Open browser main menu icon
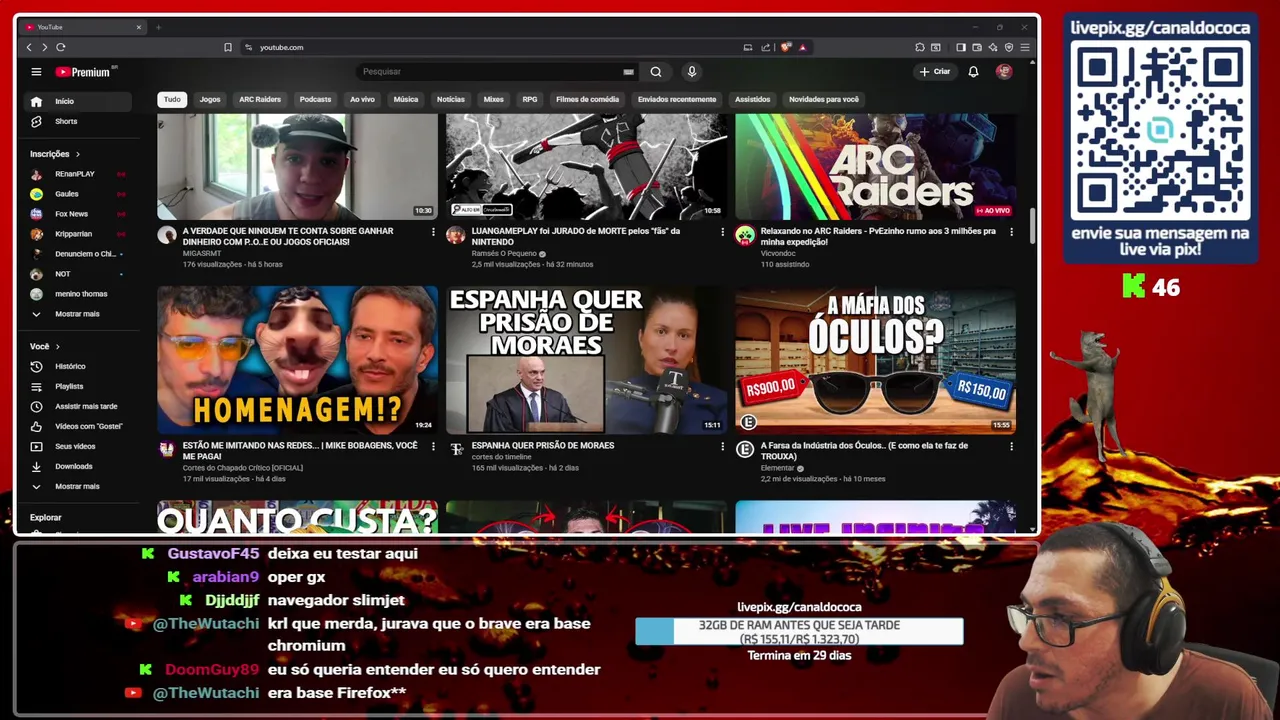 [x=1025, y=47]
